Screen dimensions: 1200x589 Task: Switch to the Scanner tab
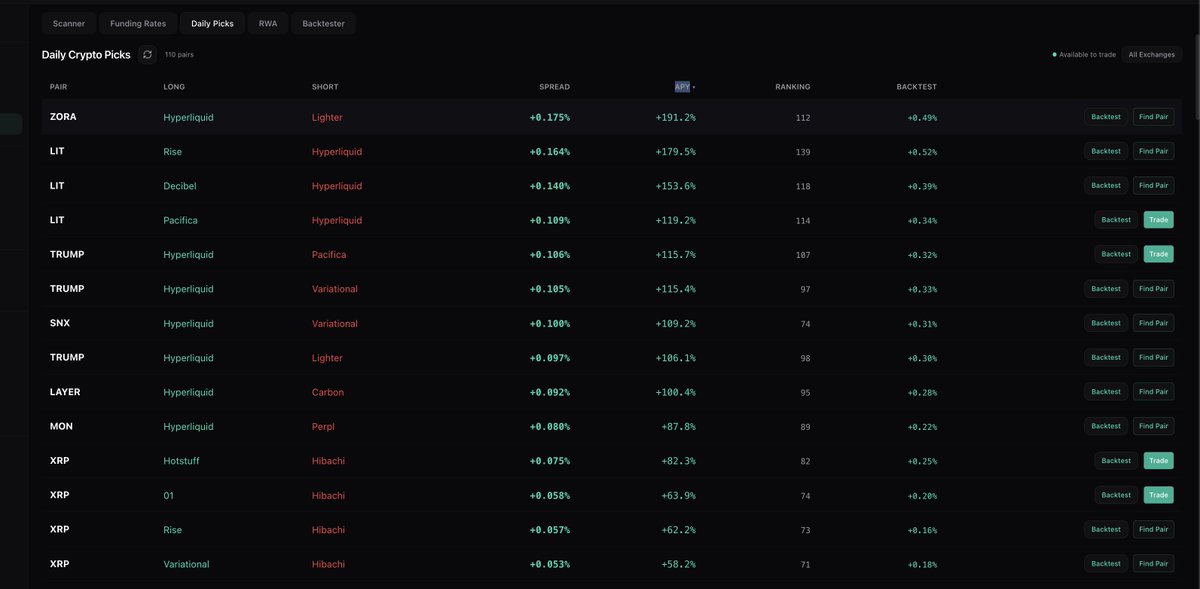69,23
